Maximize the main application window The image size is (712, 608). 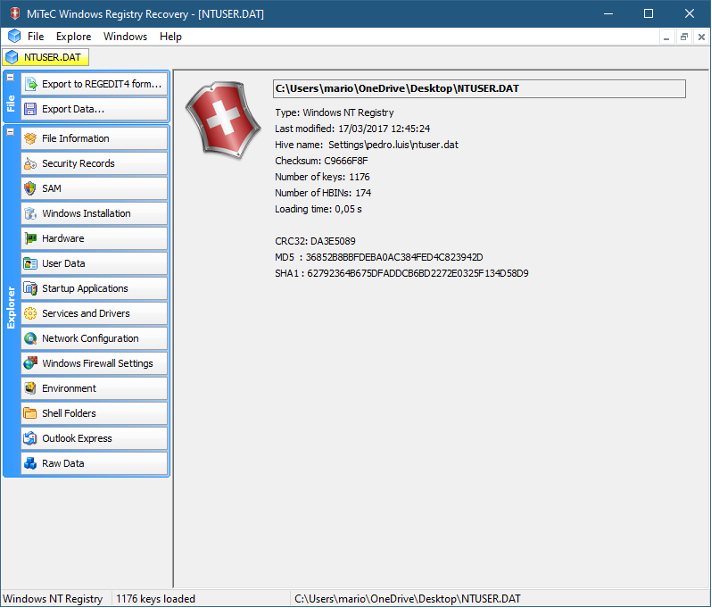[x=648, y=14]
